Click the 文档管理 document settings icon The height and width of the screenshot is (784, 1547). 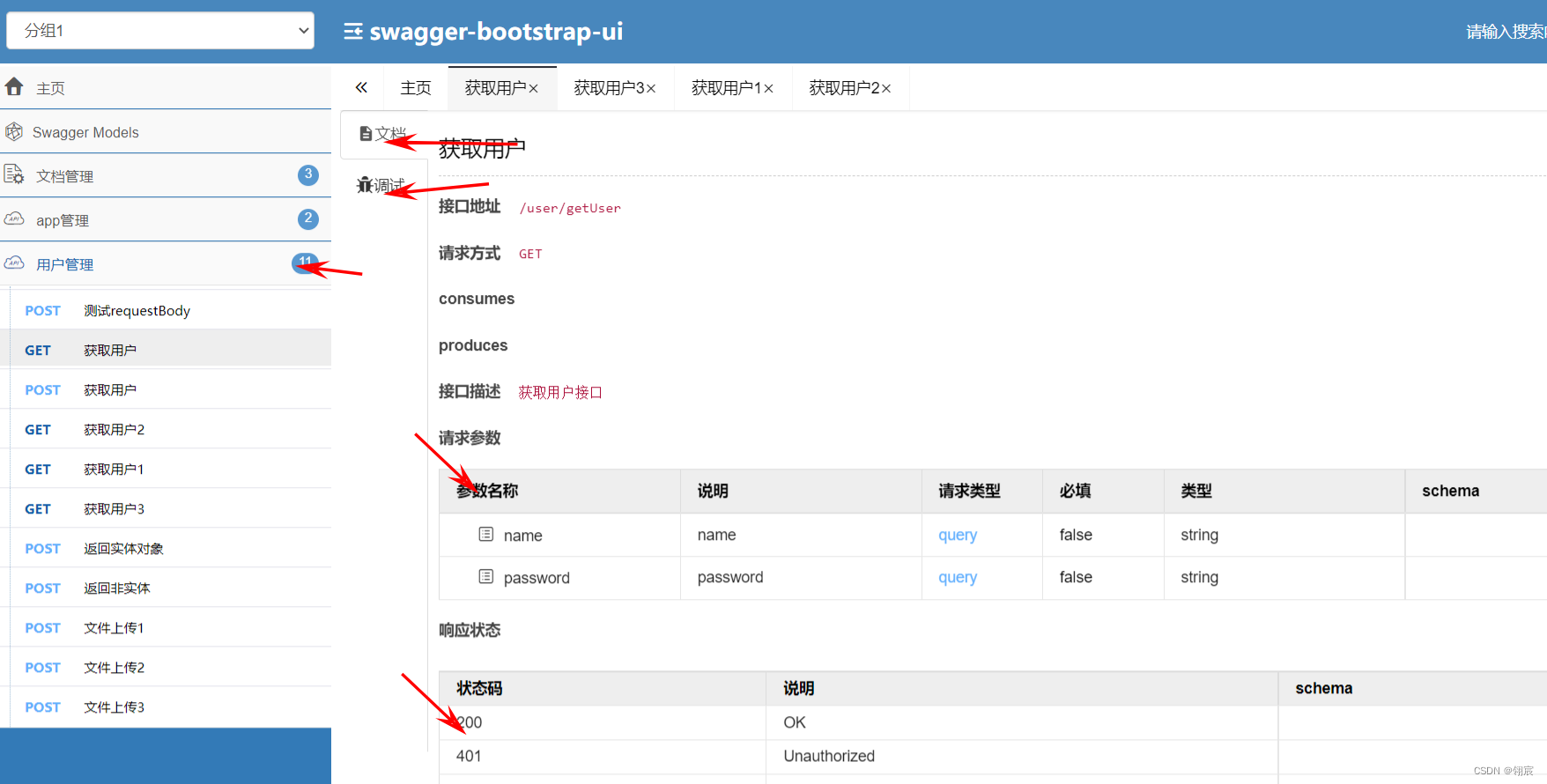(14, 174)
